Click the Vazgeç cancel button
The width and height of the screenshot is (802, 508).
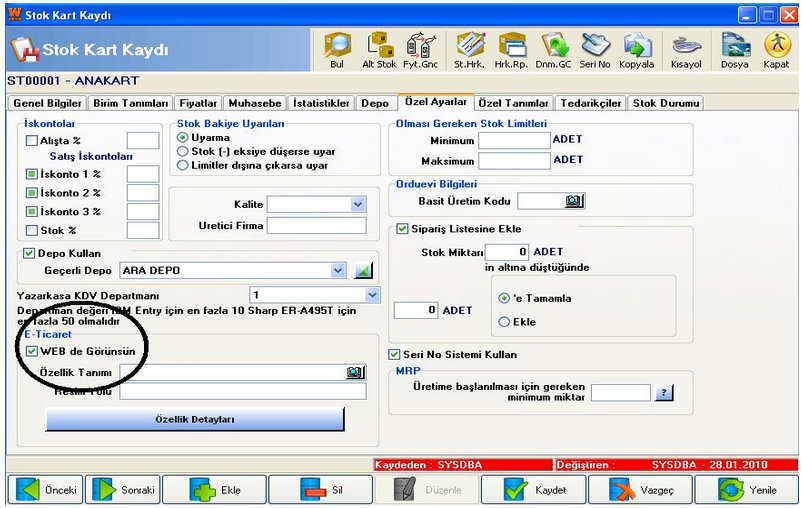(640, 490)
